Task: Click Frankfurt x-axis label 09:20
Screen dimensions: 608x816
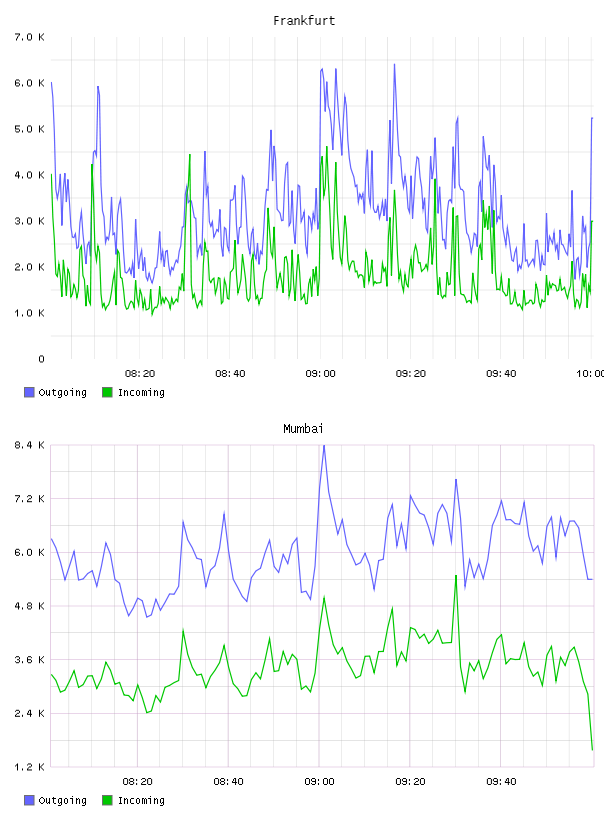Action: tap(411, 374)
